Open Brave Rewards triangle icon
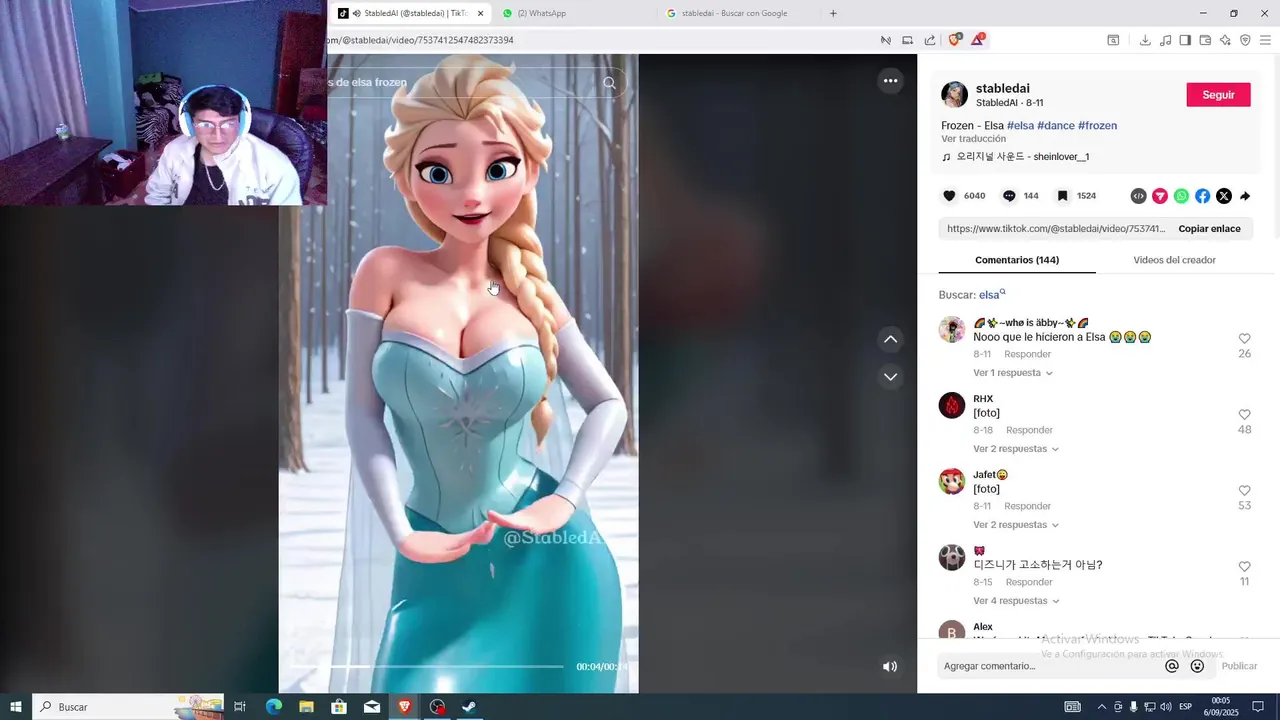Screen dimensions: 1280x720 pyautogui.click(x=977, y=40)
